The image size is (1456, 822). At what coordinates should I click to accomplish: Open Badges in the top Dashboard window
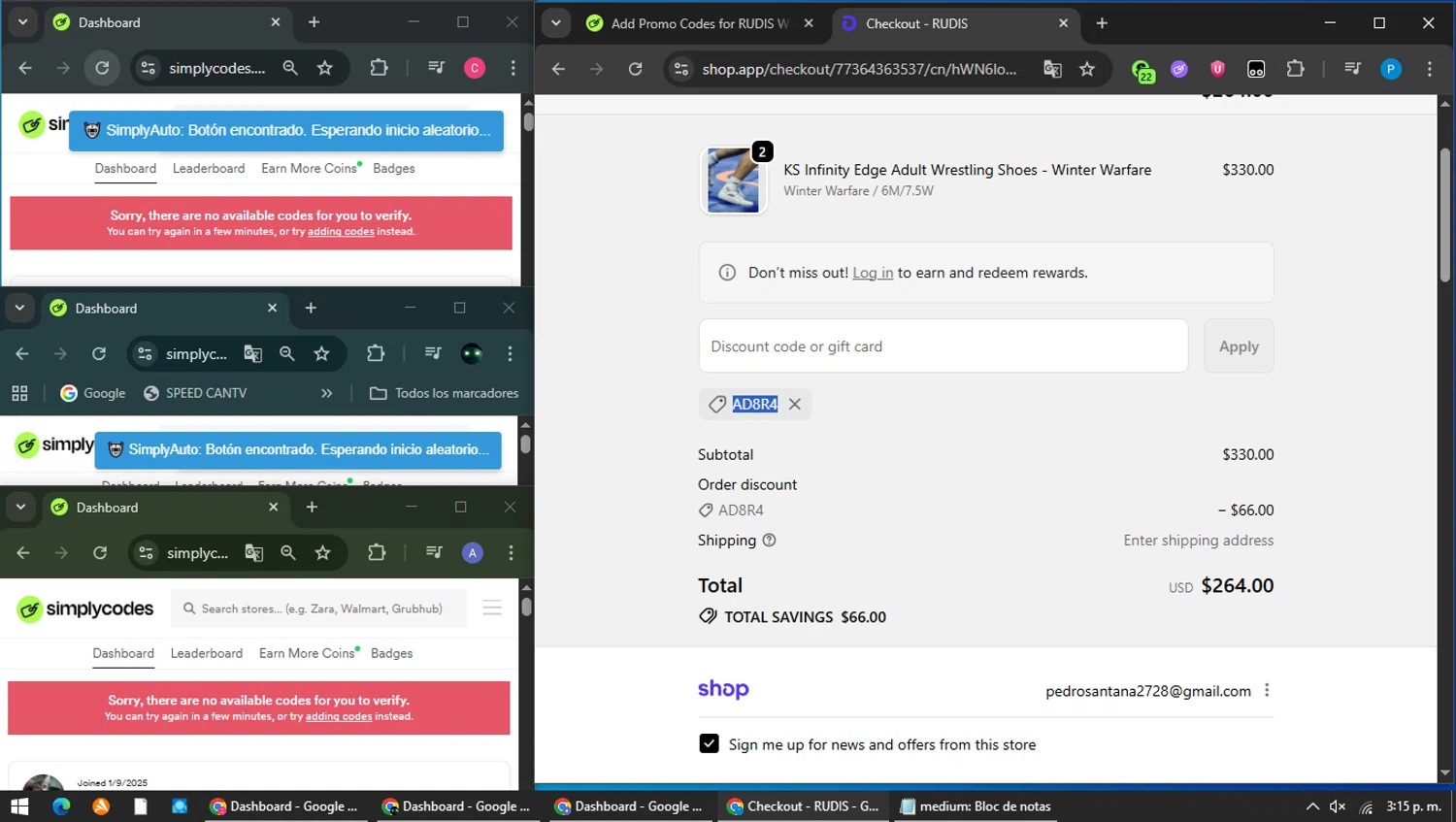pos(394,168)
